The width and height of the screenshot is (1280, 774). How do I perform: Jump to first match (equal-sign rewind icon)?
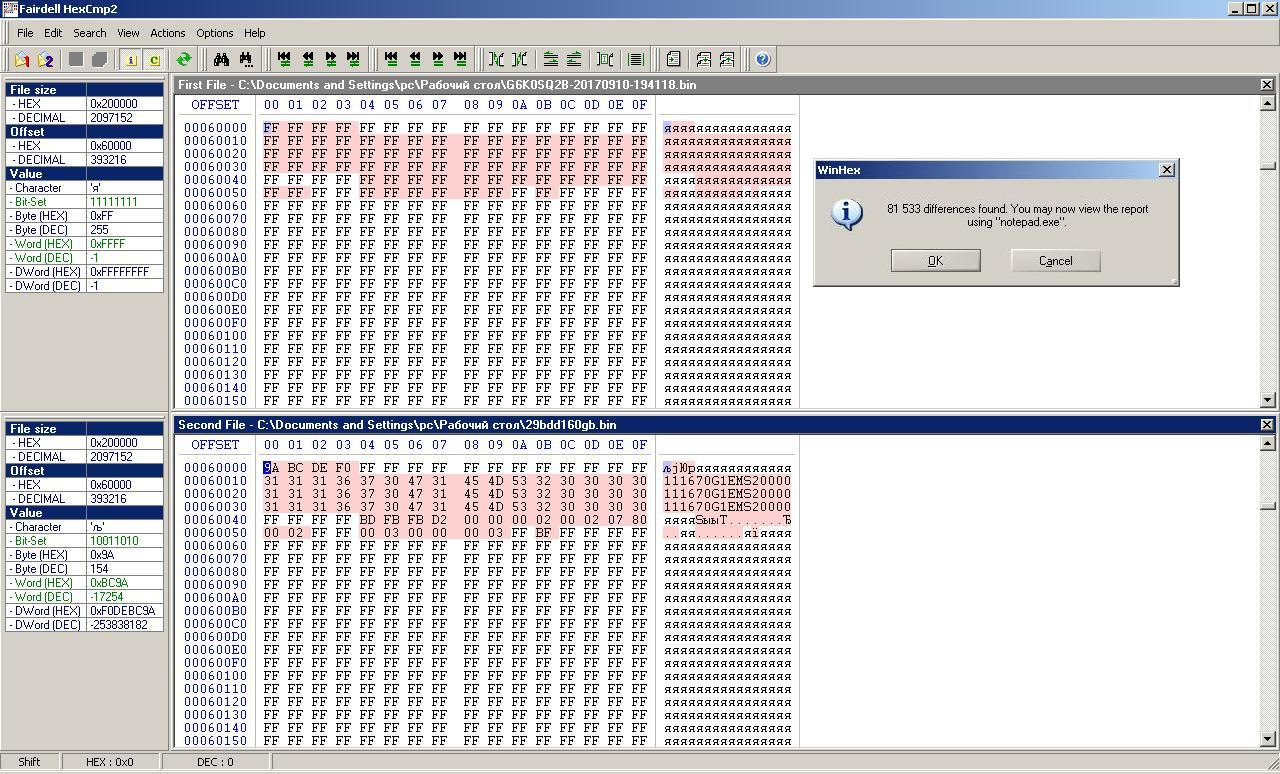pos(391,60)
